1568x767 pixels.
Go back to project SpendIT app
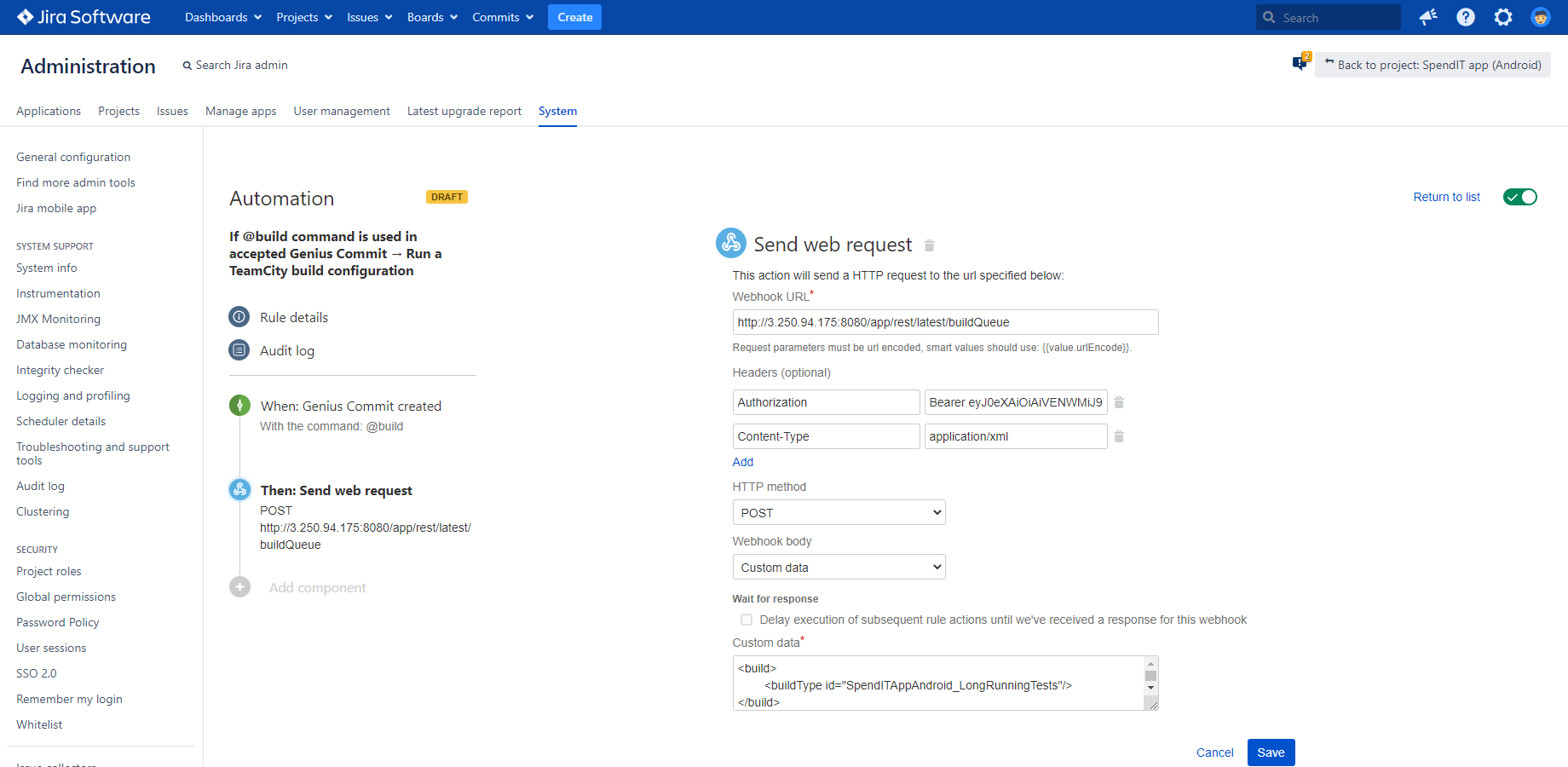pos(1433,65)
